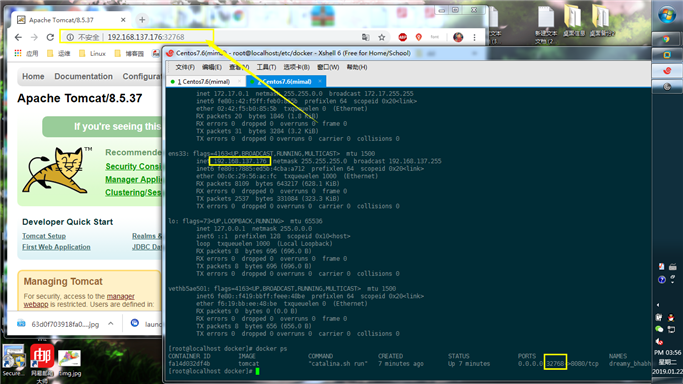Screen dimensions: 683x384
Task: Click the Xshell app icon in title bar
Action: pyautogui.click(x=170, y=53)
